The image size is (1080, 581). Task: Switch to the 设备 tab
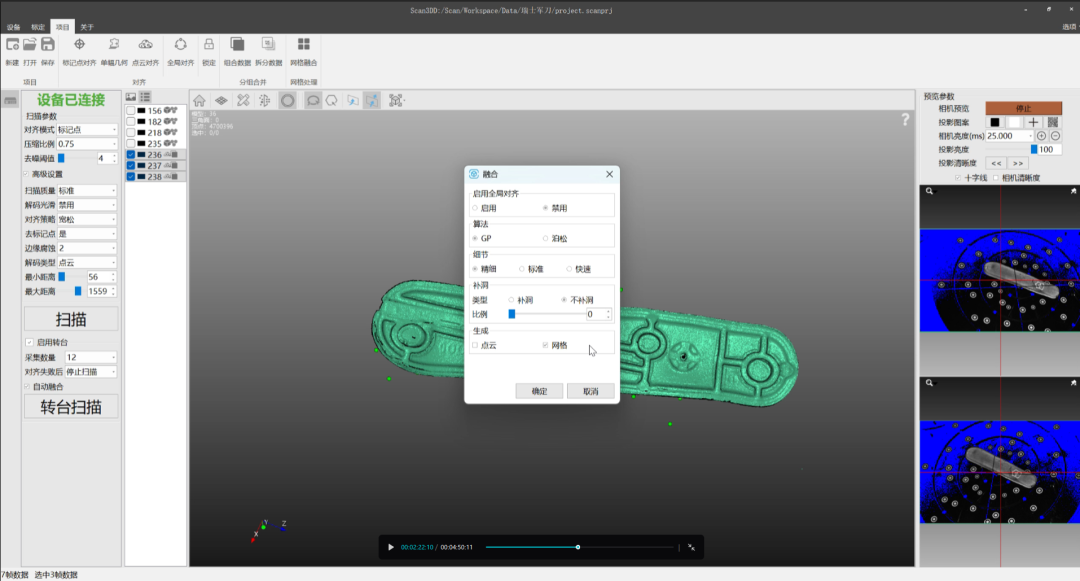point(14,27)
